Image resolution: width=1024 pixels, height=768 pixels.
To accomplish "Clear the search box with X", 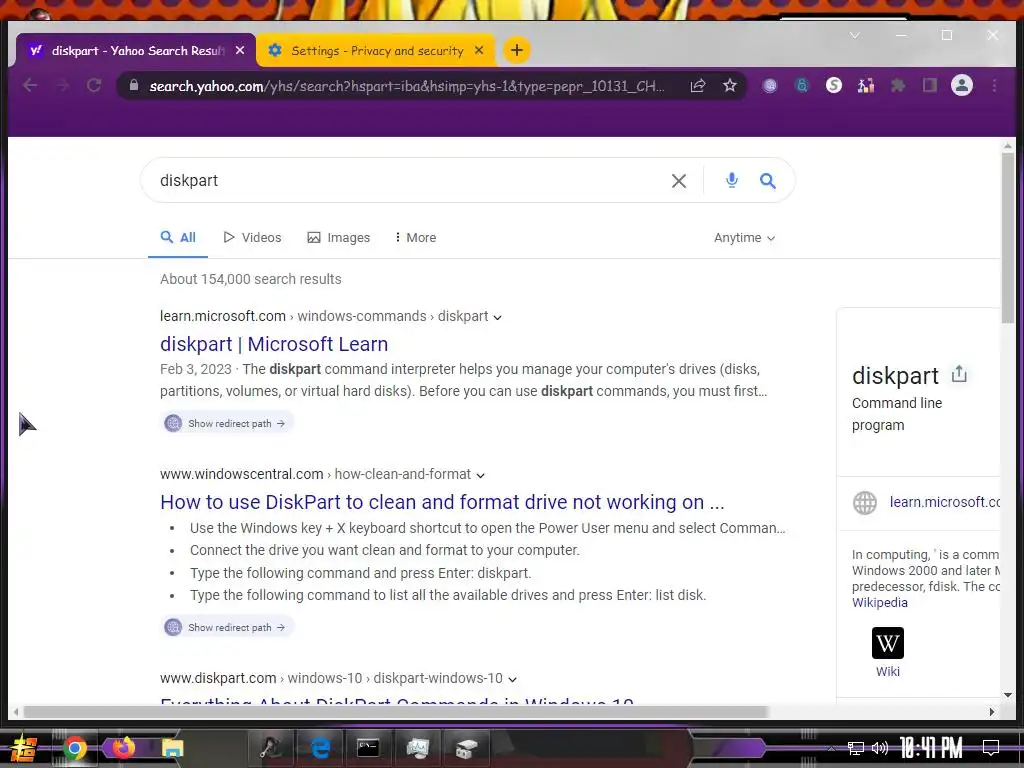I will point(679,181).
